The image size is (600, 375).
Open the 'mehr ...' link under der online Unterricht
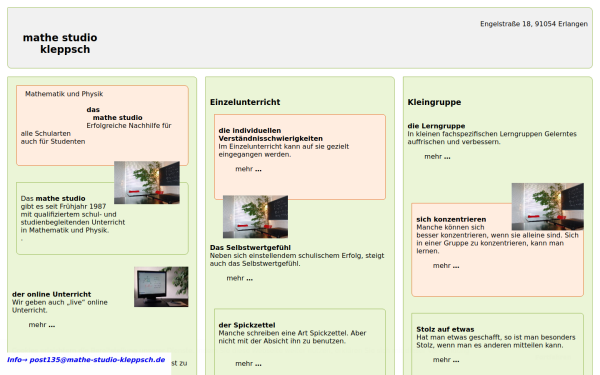[x=42, y=325]
